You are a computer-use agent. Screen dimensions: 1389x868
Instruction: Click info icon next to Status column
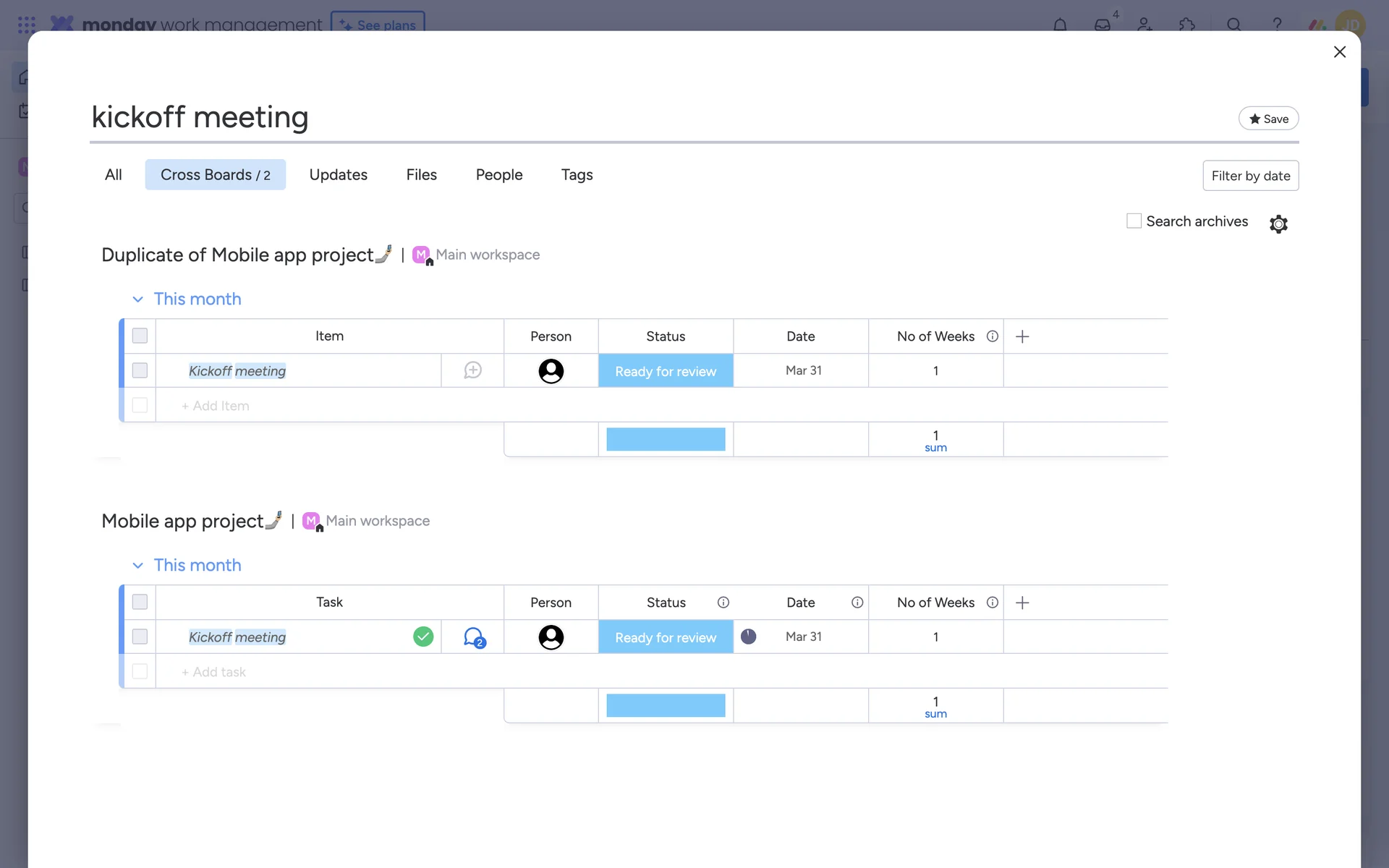723,603
